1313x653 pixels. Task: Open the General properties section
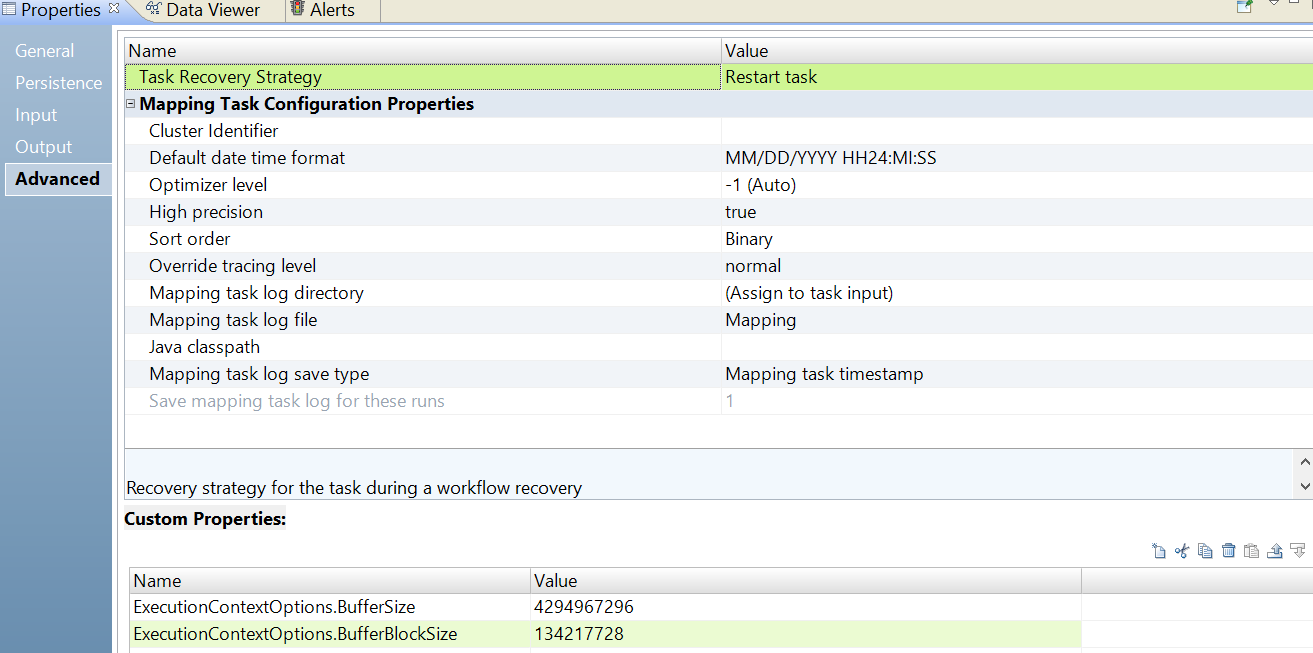[x=44, y=51]
